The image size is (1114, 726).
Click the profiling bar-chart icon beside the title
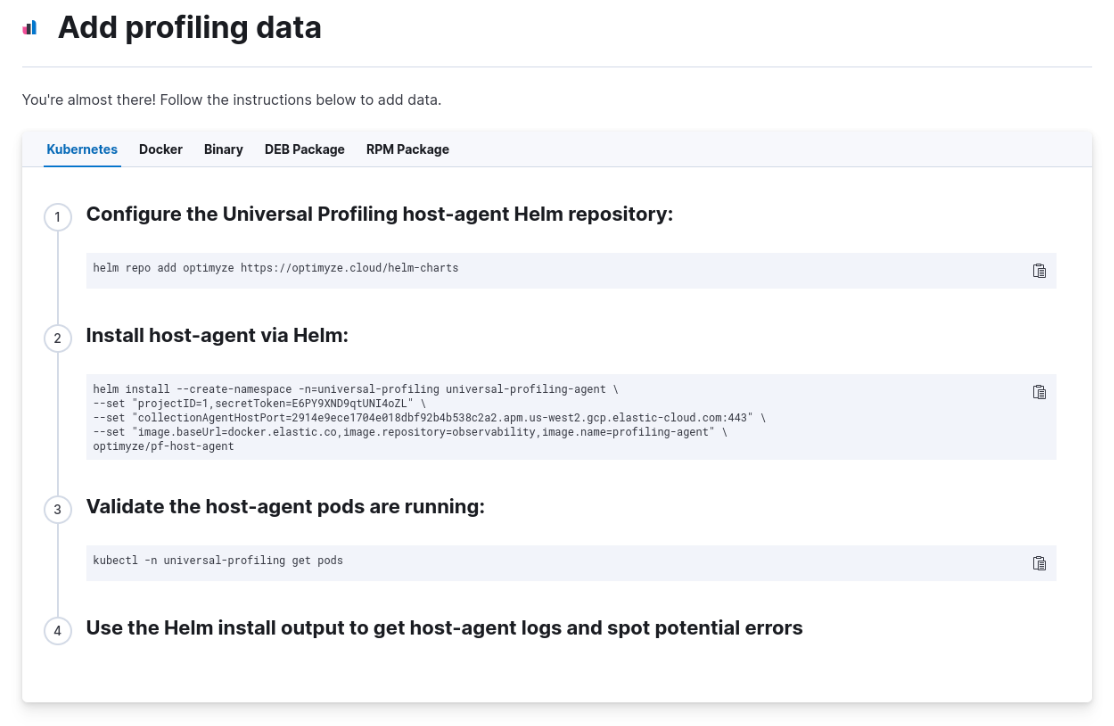[x=28, y=28]
